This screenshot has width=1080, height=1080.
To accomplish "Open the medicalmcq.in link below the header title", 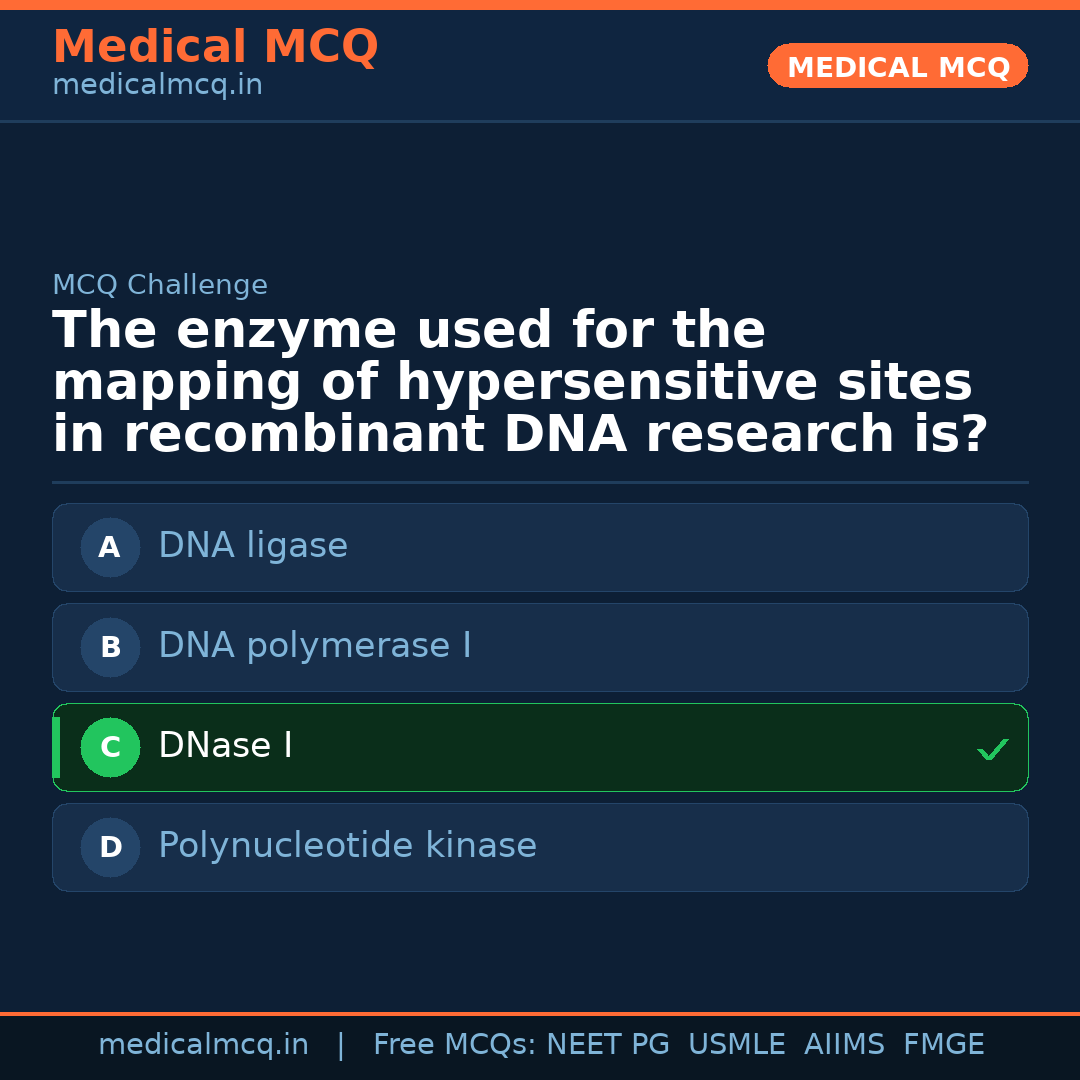I will [x=157, y=86].
